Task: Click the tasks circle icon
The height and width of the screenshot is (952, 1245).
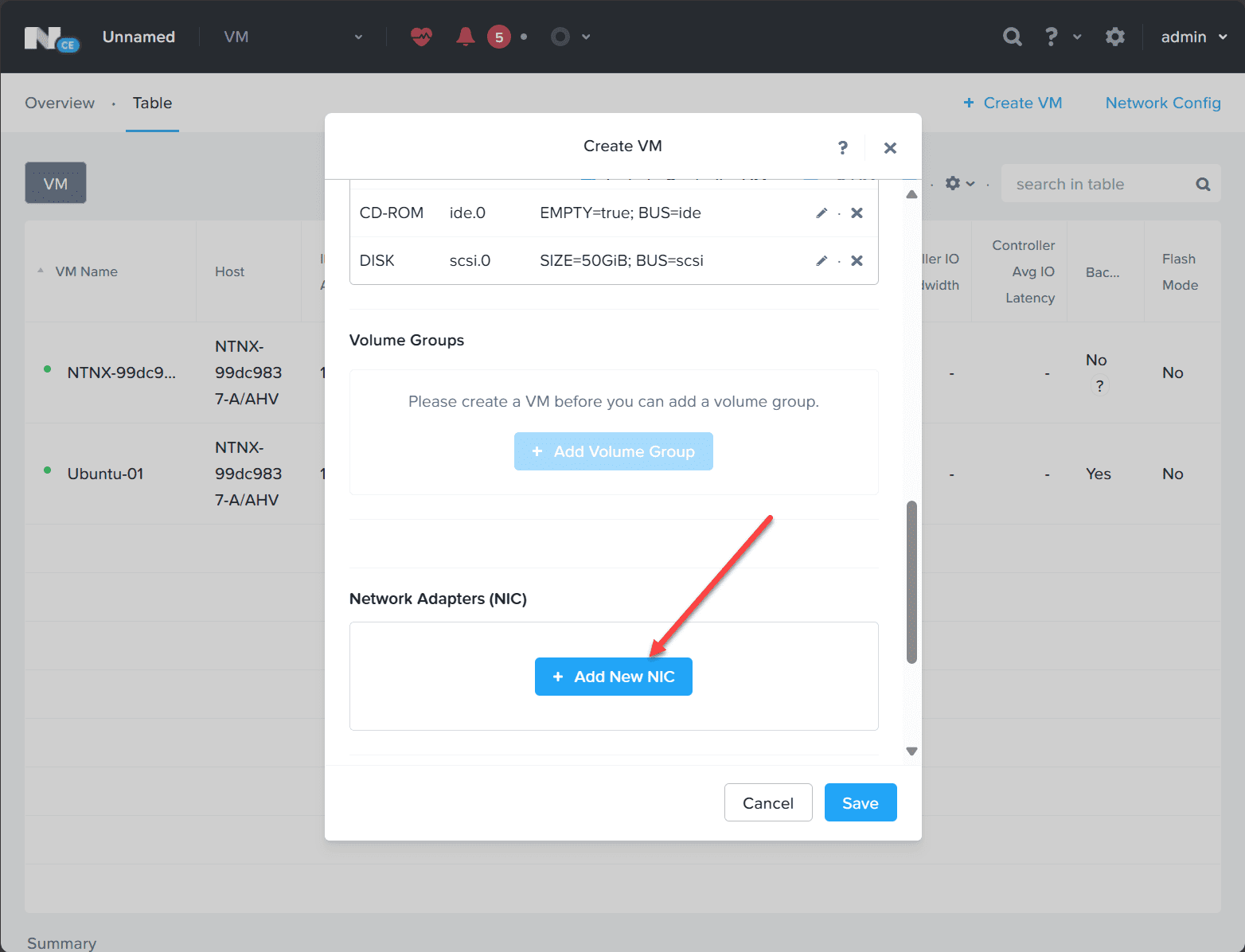Action: coord(560,37)
